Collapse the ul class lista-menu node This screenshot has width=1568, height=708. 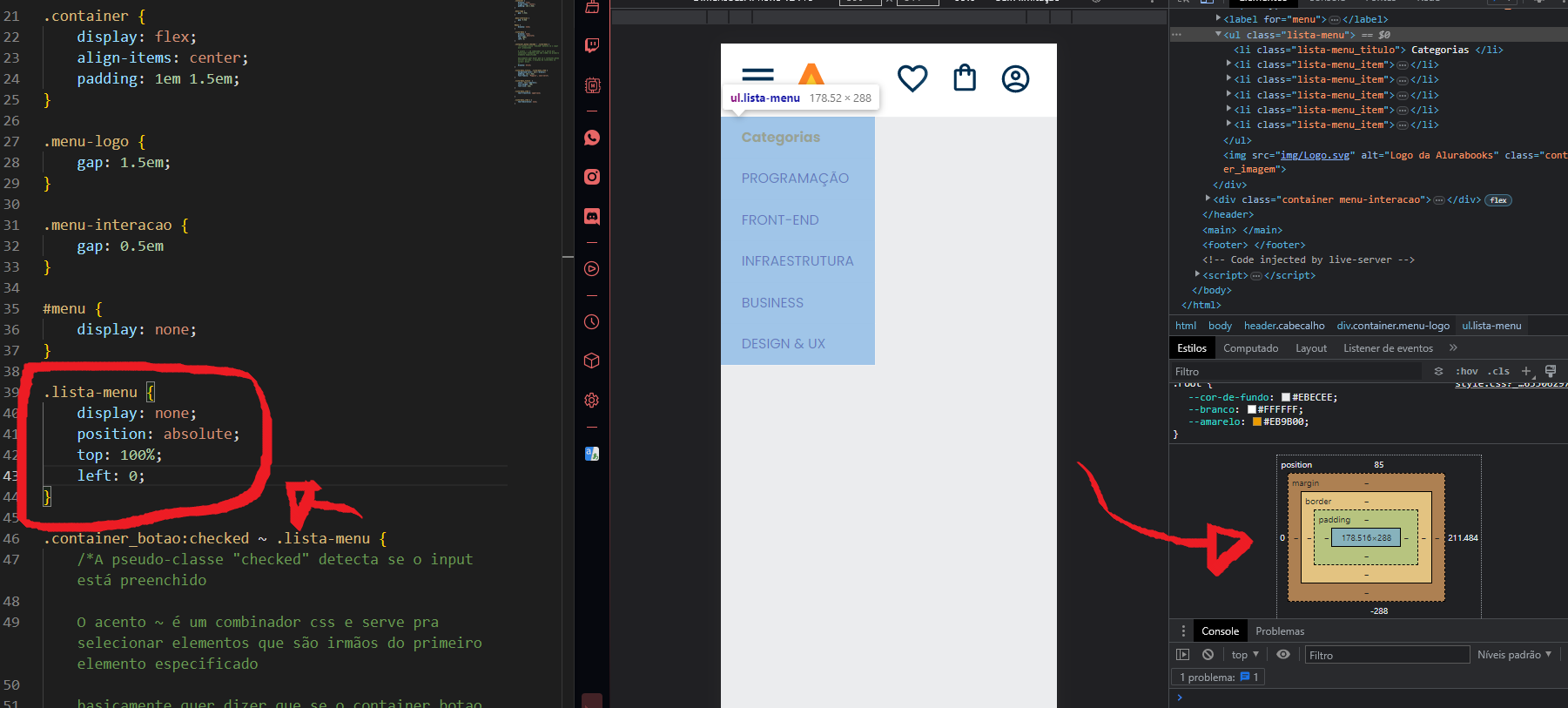1218,34
